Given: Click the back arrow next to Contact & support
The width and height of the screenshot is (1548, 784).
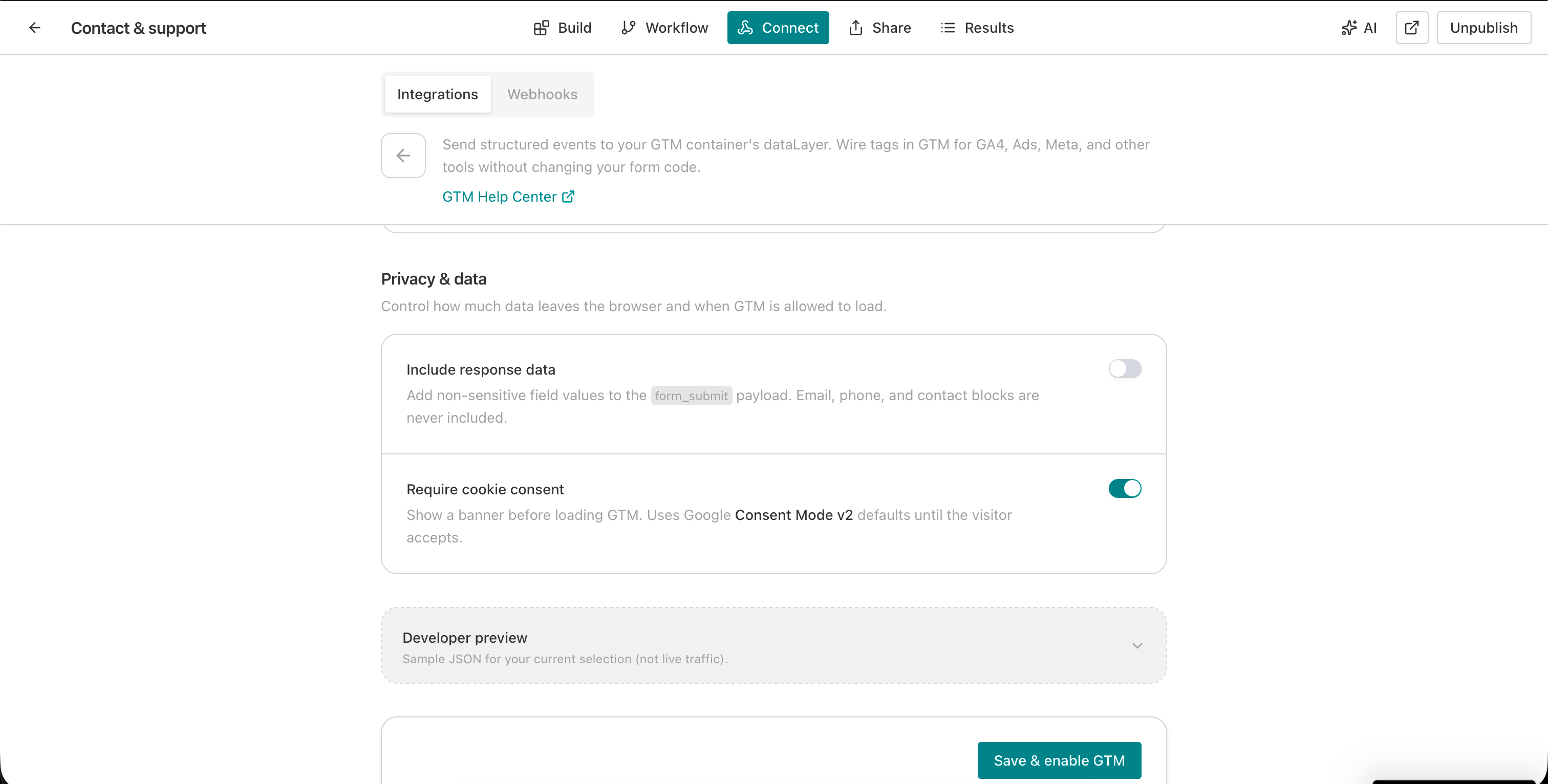Looking at the screenshot, I should (x=34, y=28).
